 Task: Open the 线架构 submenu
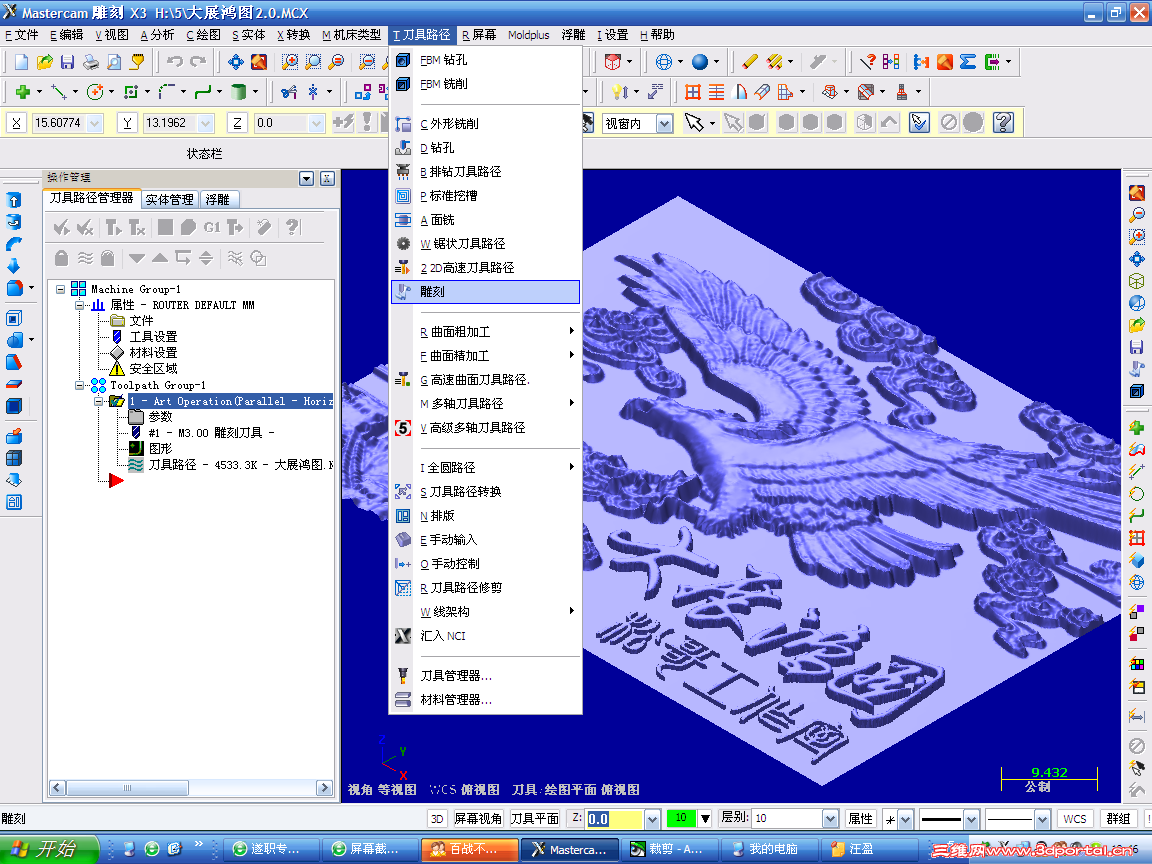[486, 611]
